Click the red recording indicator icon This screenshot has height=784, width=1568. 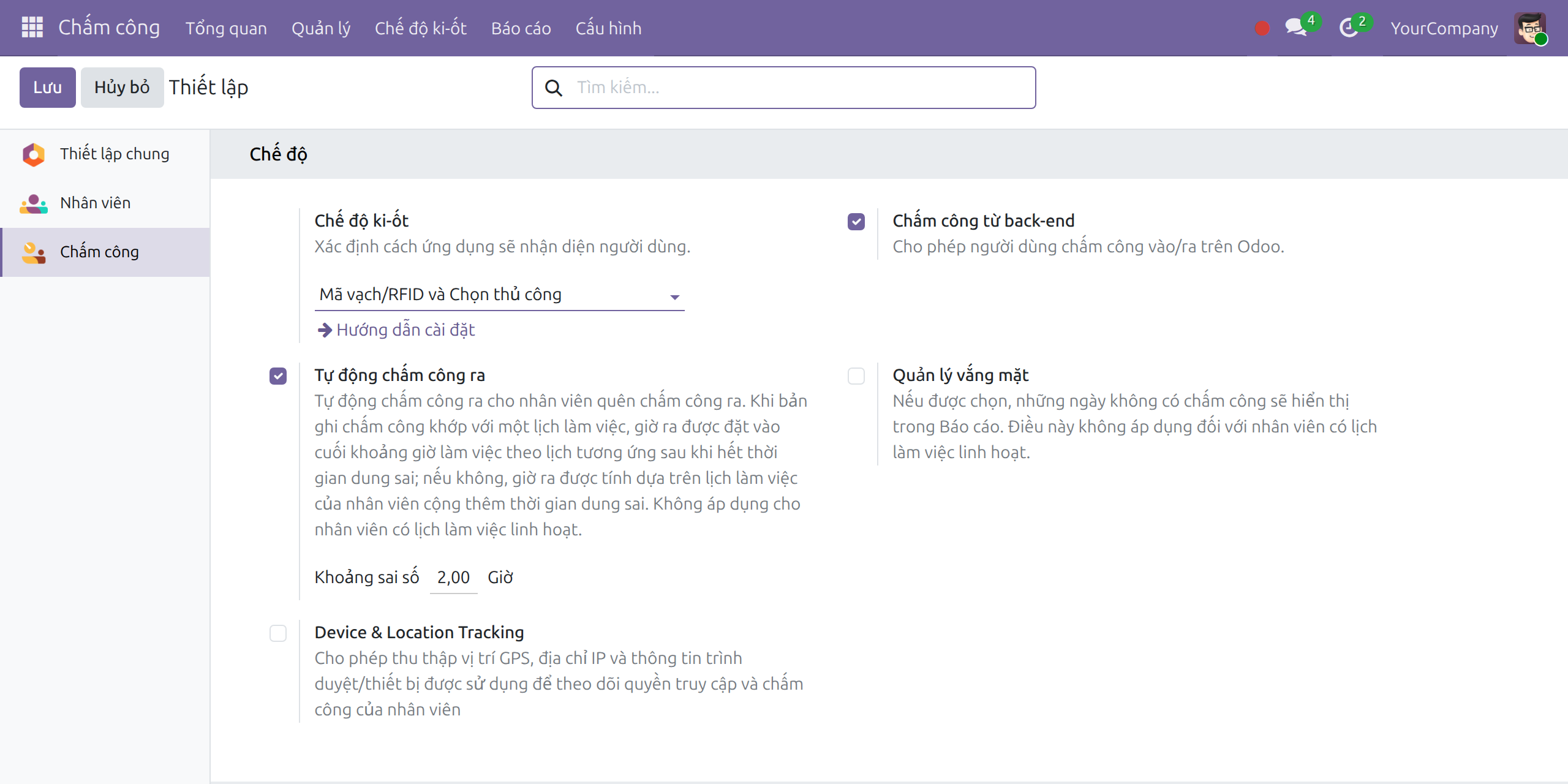point(1262,28)
